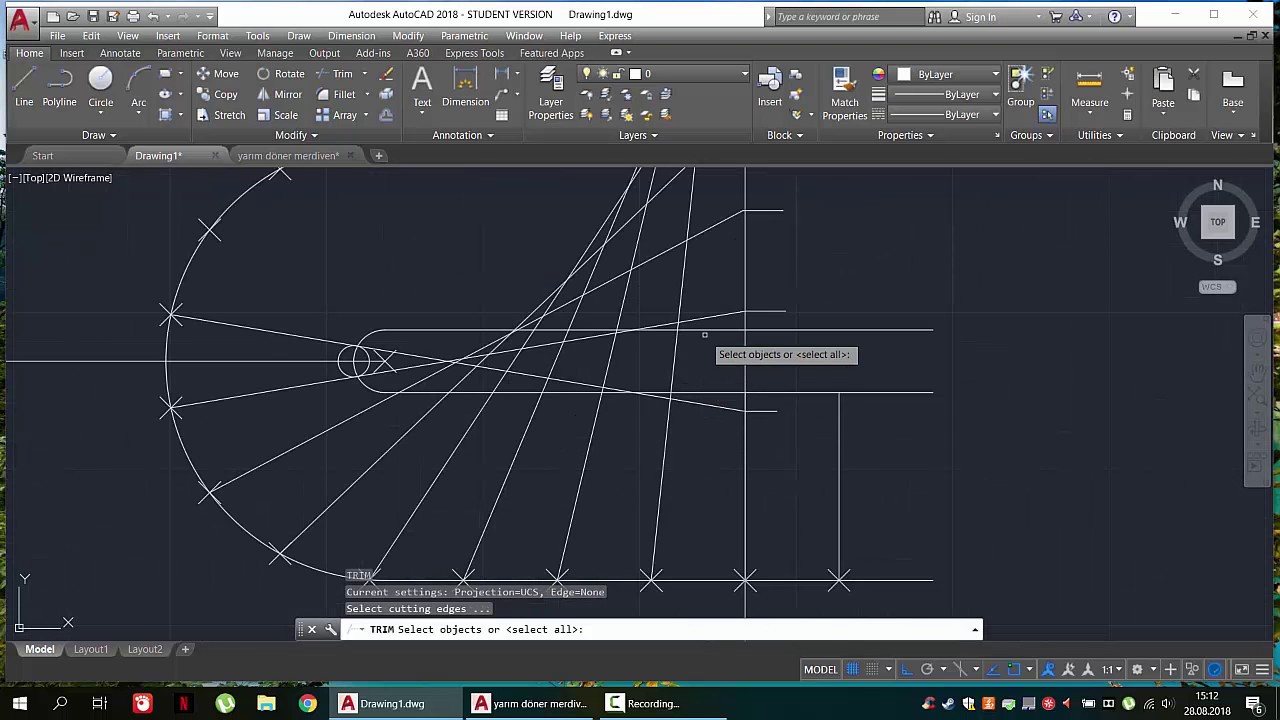Add a new drawing tab

coord(378,156)
